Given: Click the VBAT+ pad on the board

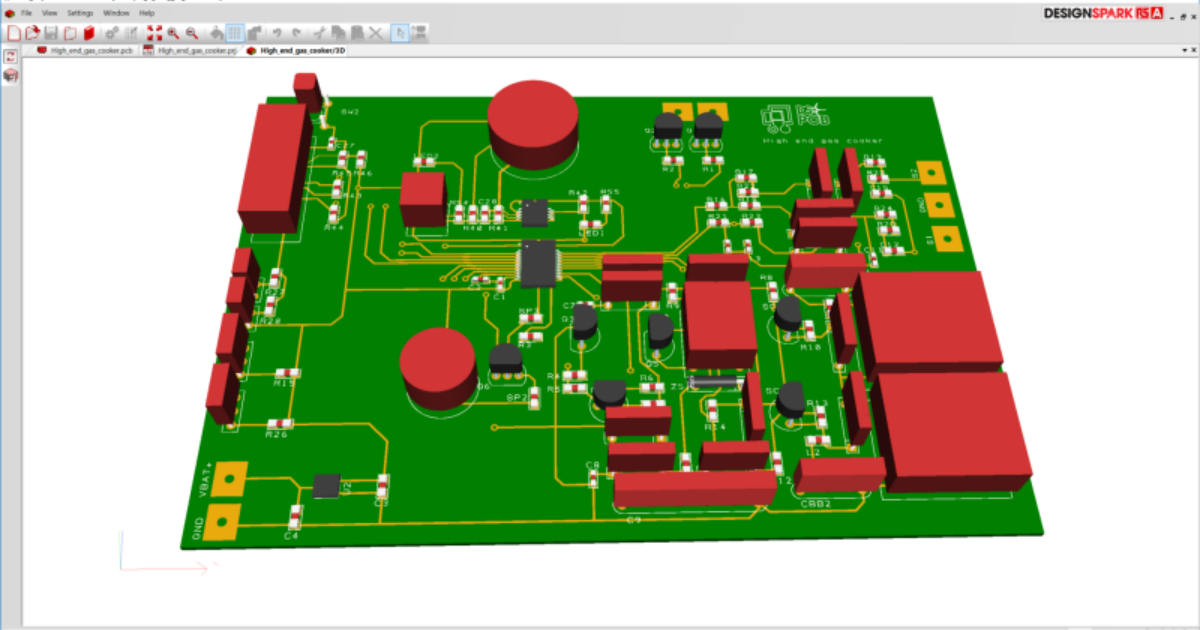Looking at the screenshot, I should click(231, 479).
